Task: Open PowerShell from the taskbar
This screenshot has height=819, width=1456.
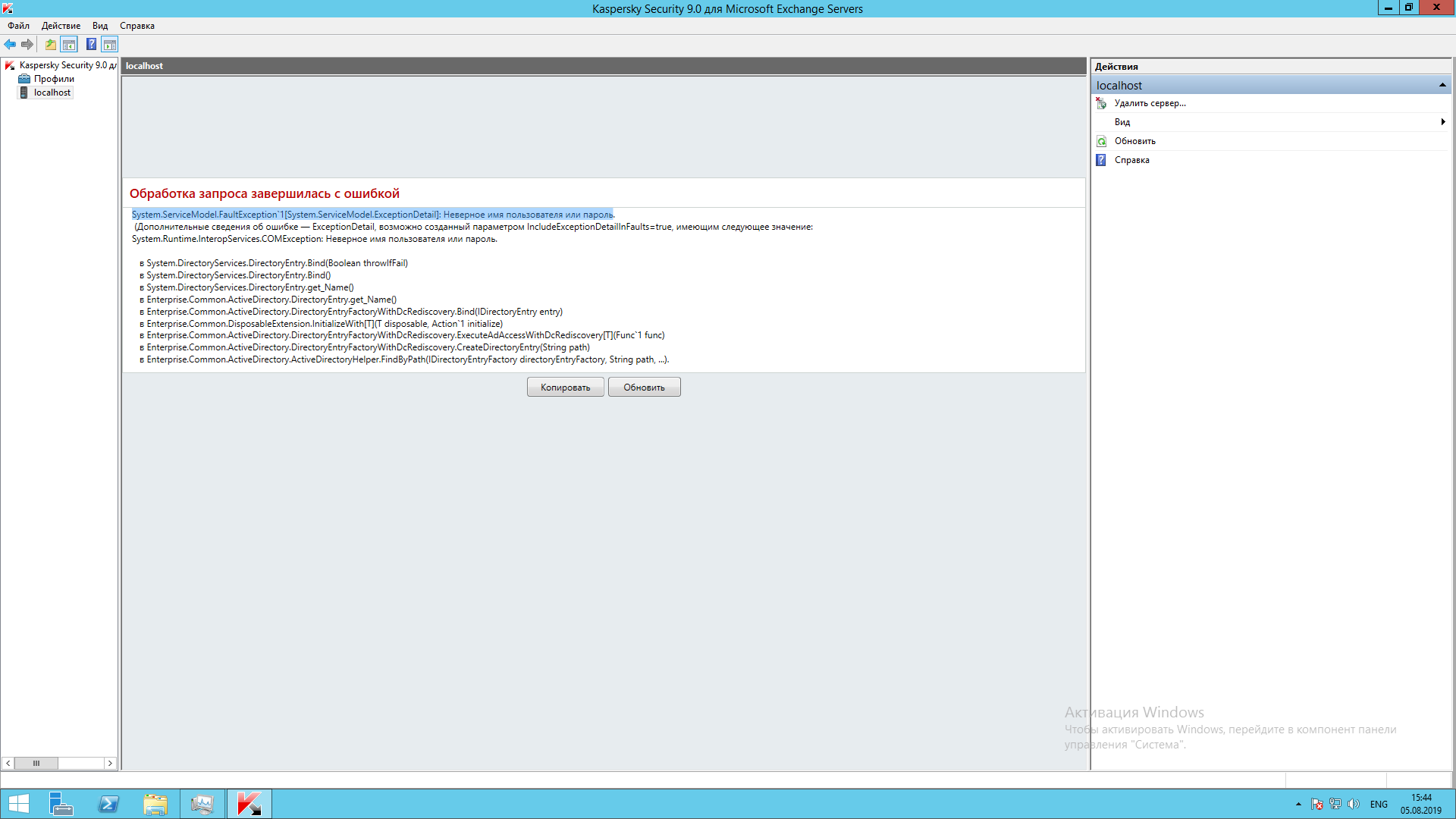Action: pyautogui.click(x=108, y=804)
